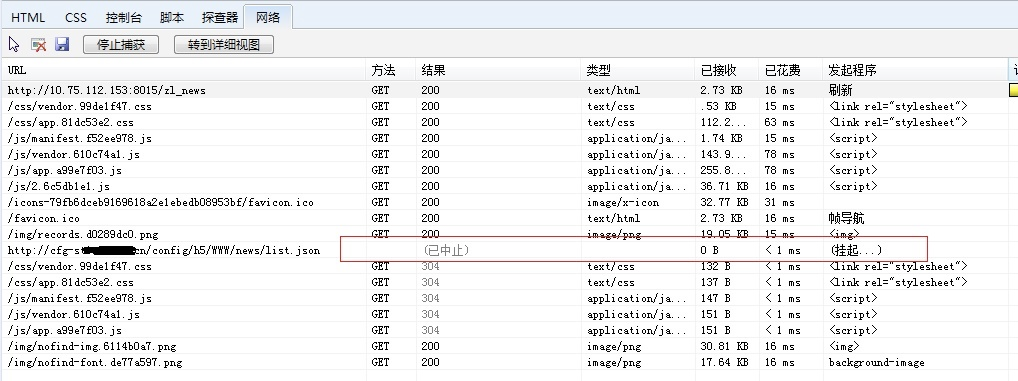Click the image/x-icon type cell
Image resolution: width=1018 pixels, height=381 pixels.
[x=623, y=202]
